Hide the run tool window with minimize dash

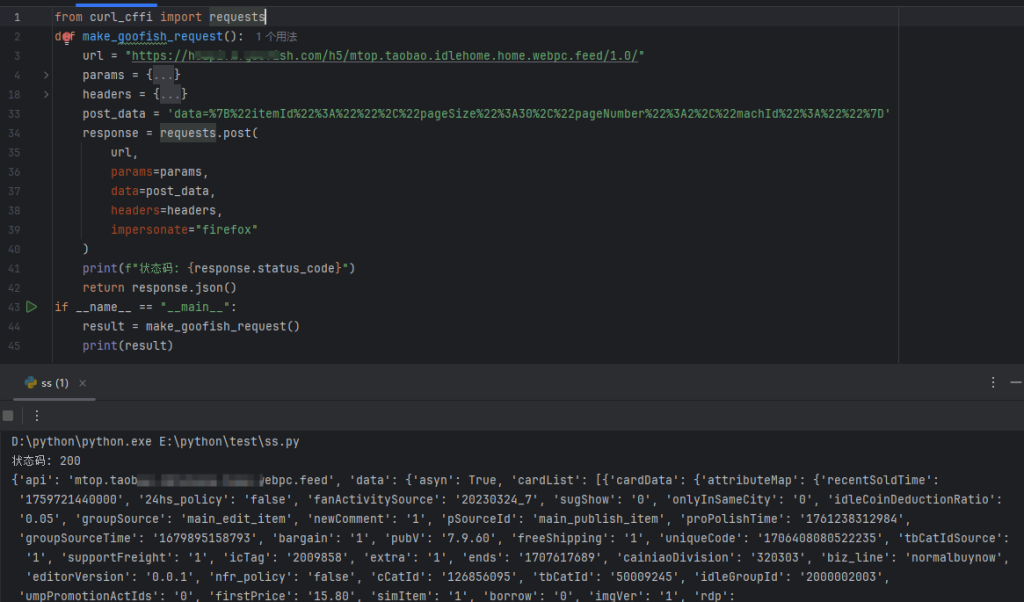click(1015, 383)
